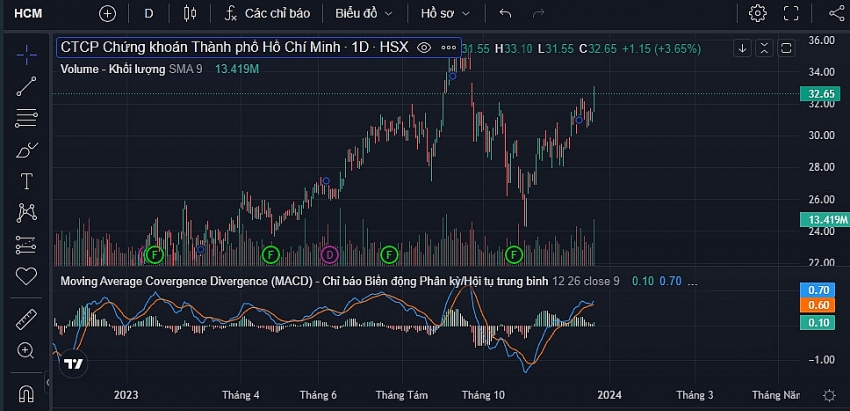
Task: Expand the Biểu đồ dropdown
Action: 363,14
